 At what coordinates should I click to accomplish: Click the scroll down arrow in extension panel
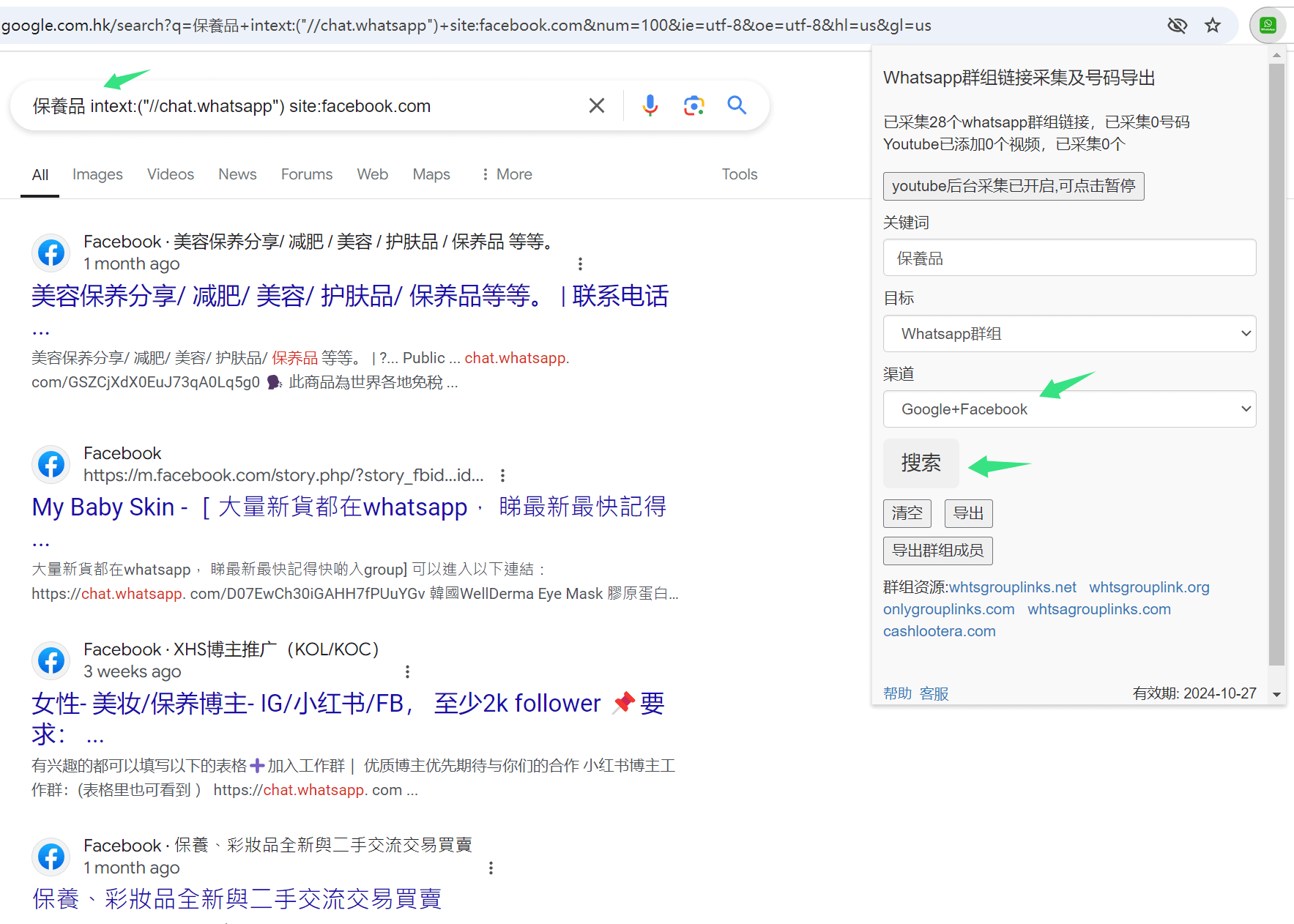[x=1276, y=694]
